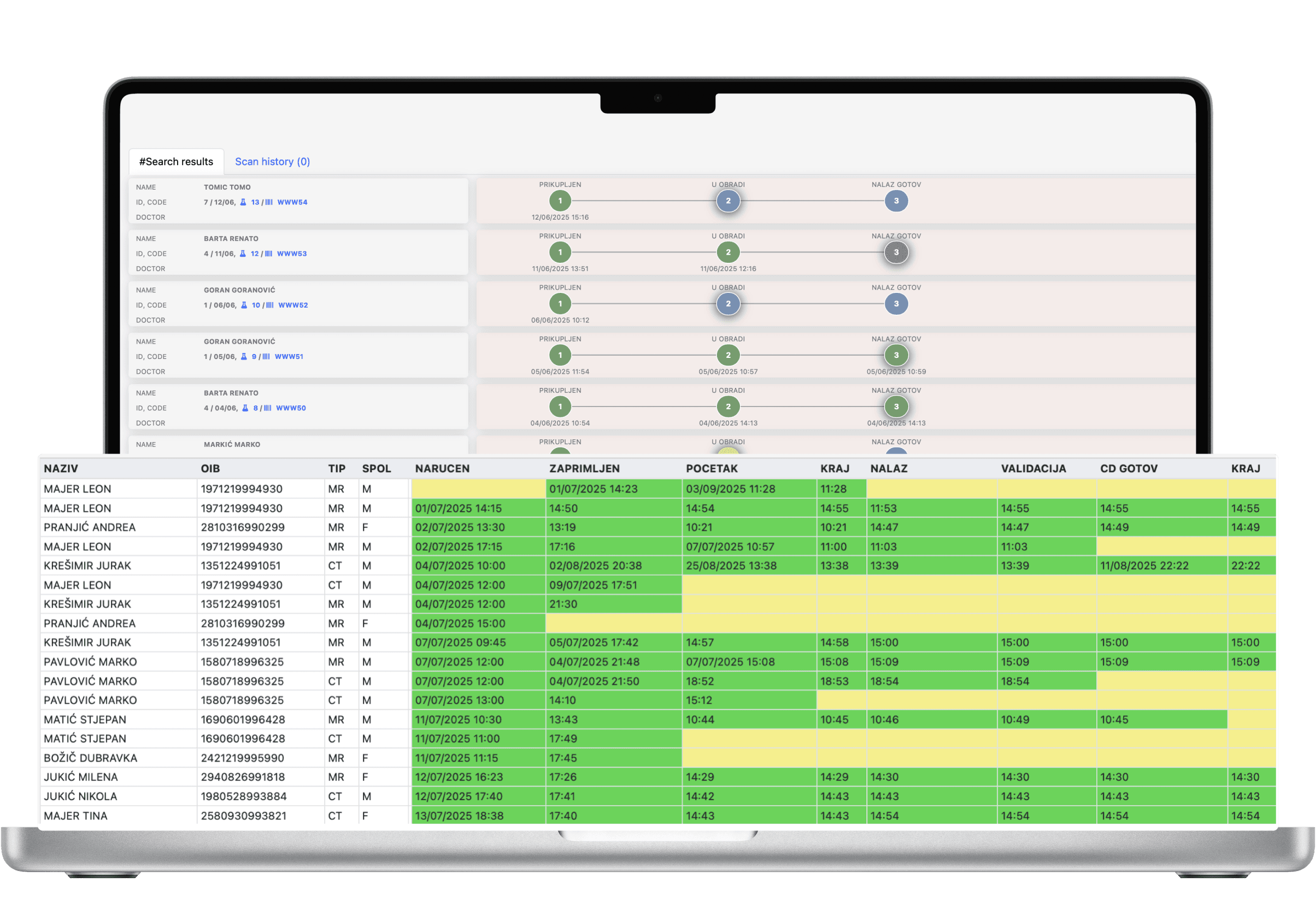
Task: Click flask icon in TOMIC TOMO row
Action: click(x=243, y=202)
